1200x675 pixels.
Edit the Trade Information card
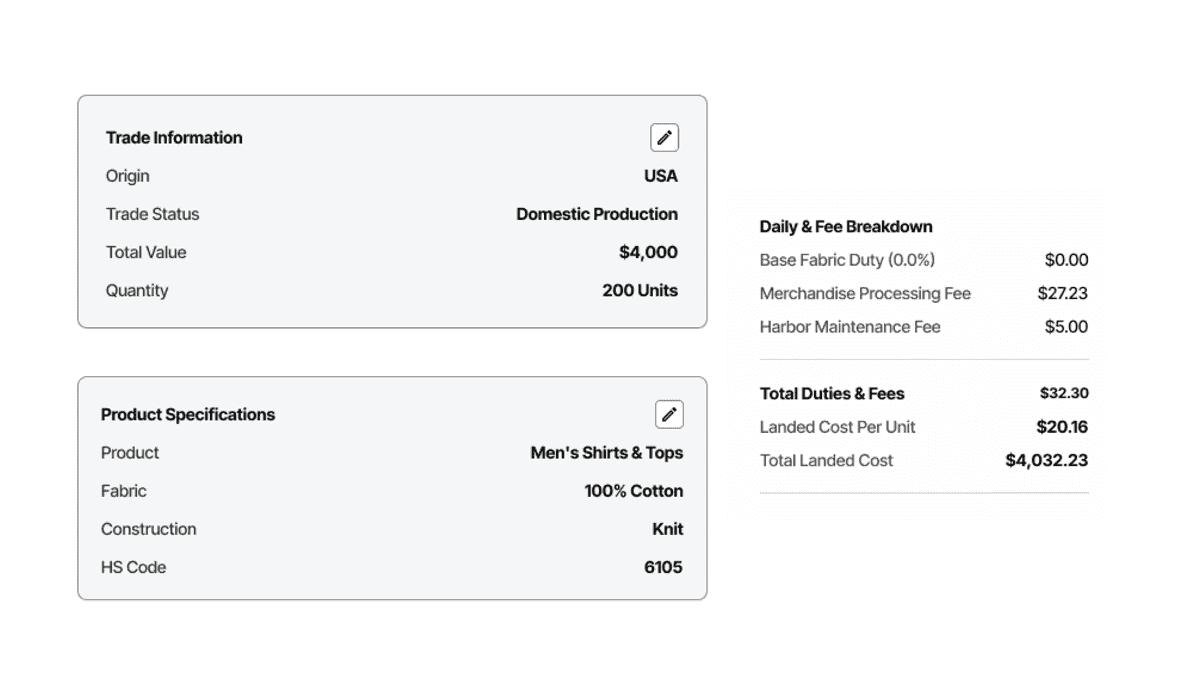point(664,138)
